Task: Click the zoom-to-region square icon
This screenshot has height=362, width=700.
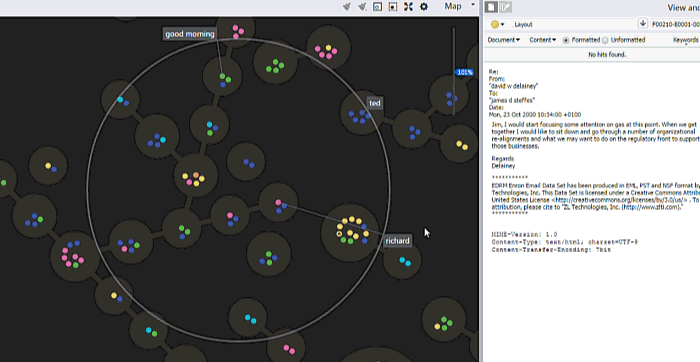Action: click(x=377, y=7)
